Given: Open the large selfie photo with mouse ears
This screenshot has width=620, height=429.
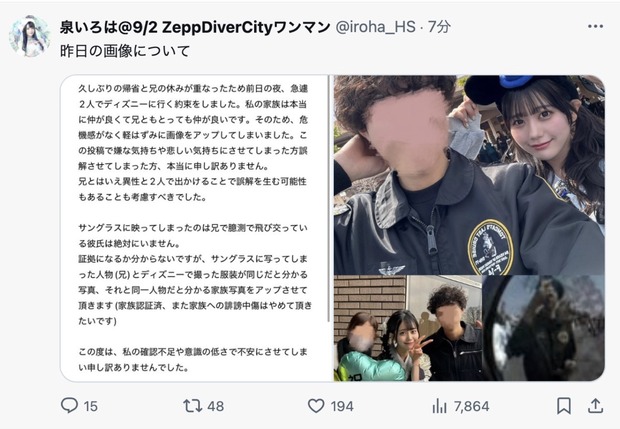Looking at the screenshot, I should [x=469, y=175].
